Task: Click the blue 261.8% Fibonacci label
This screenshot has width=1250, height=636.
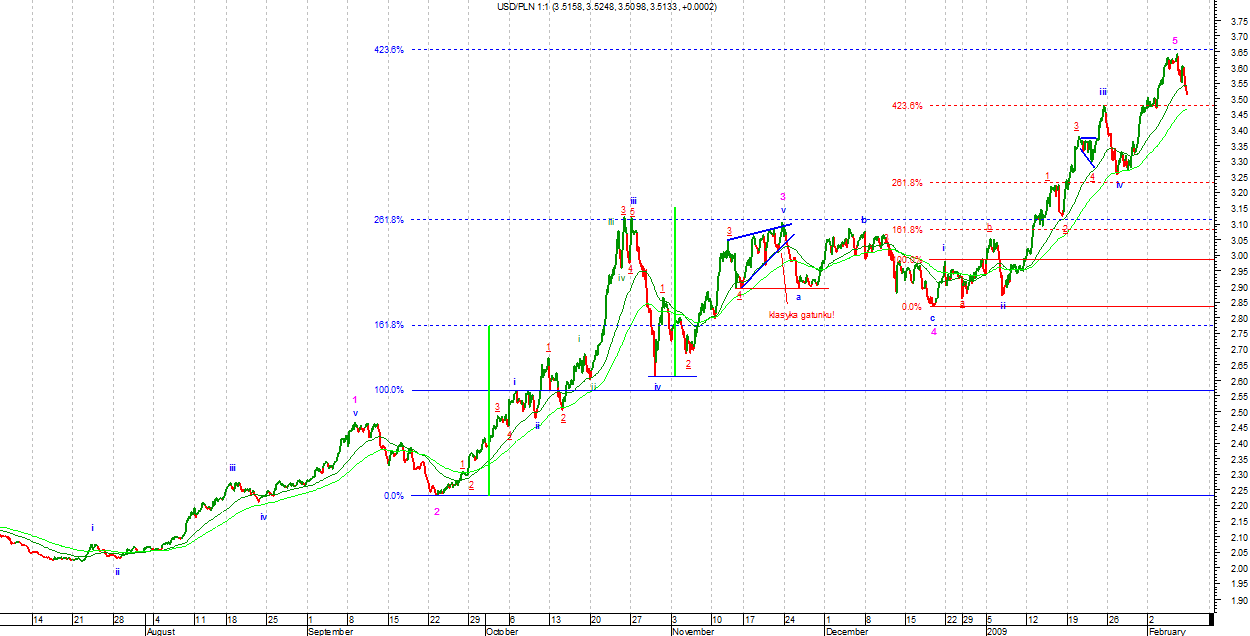Action: click(x=390, y=219)
